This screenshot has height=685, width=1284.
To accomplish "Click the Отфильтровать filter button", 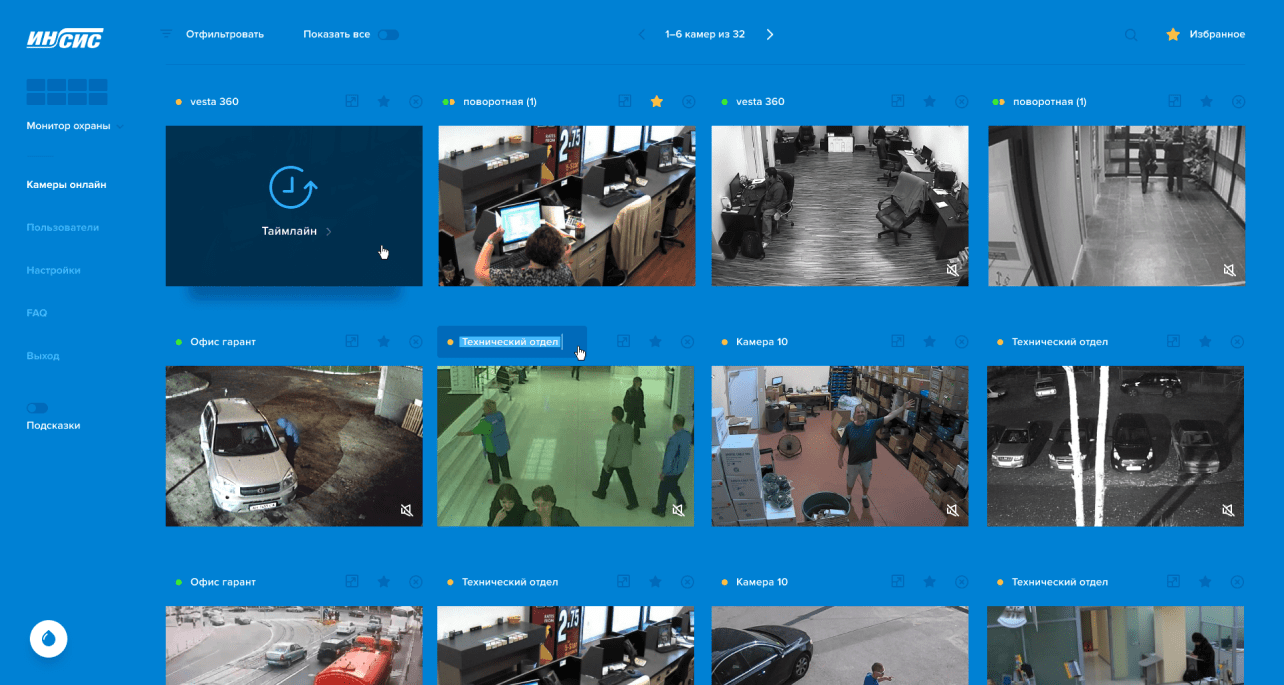I will 225,35.
